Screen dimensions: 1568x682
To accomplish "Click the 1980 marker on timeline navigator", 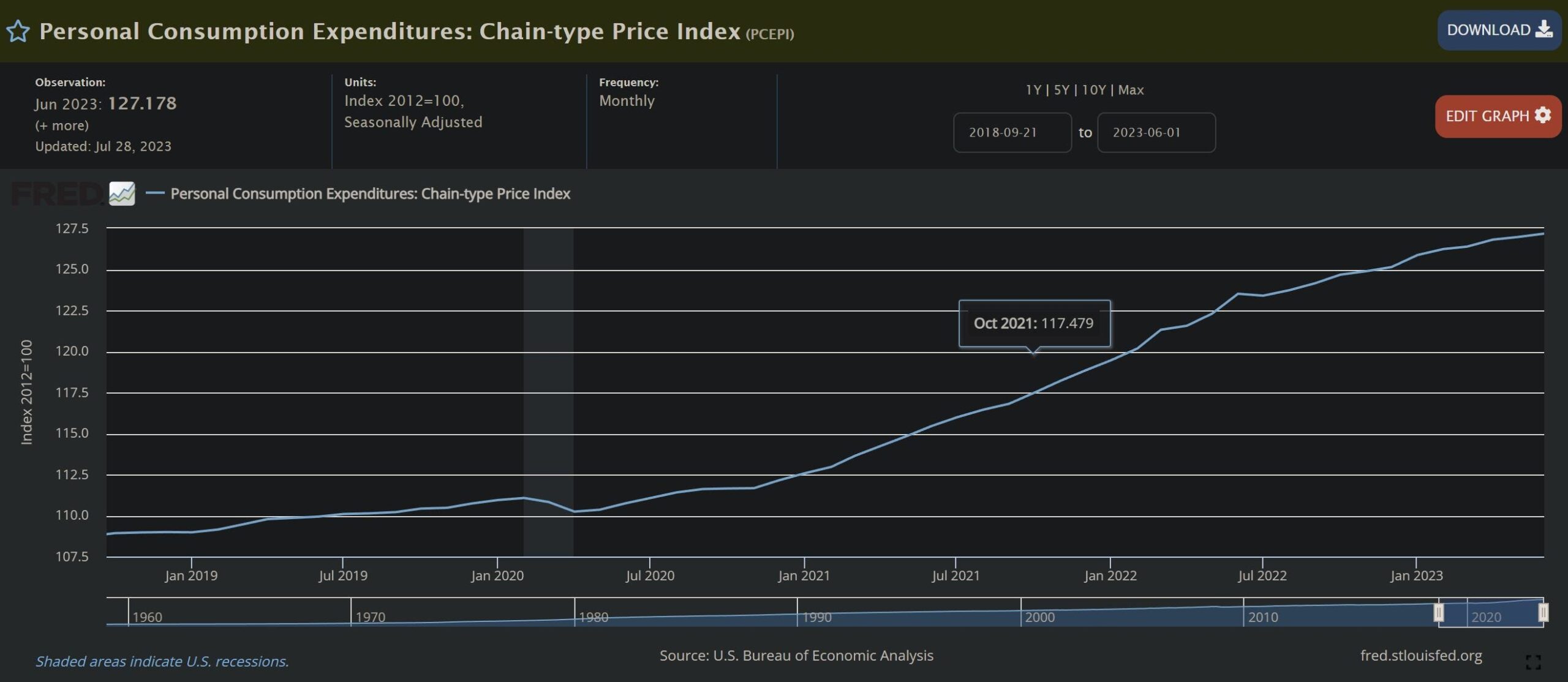I will (593, 617).
